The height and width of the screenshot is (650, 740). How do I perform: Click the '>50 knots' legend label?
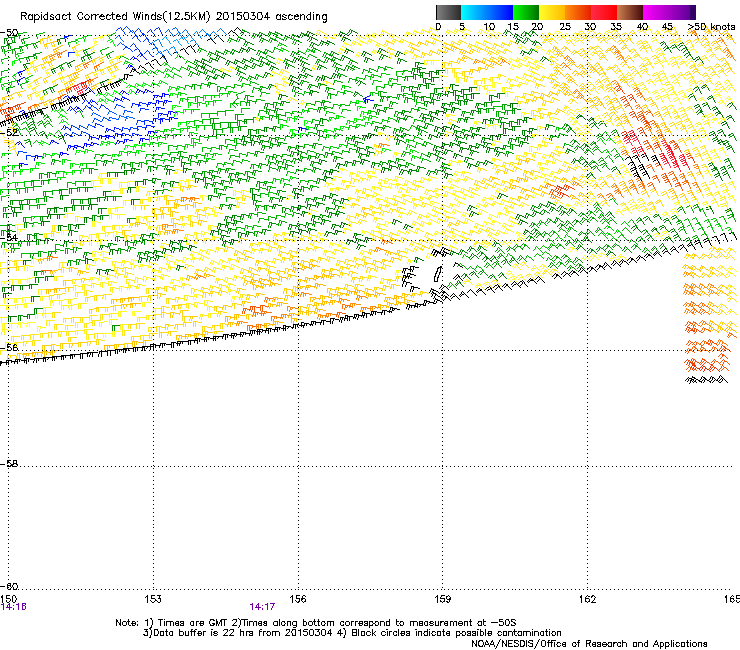[712, 27]
